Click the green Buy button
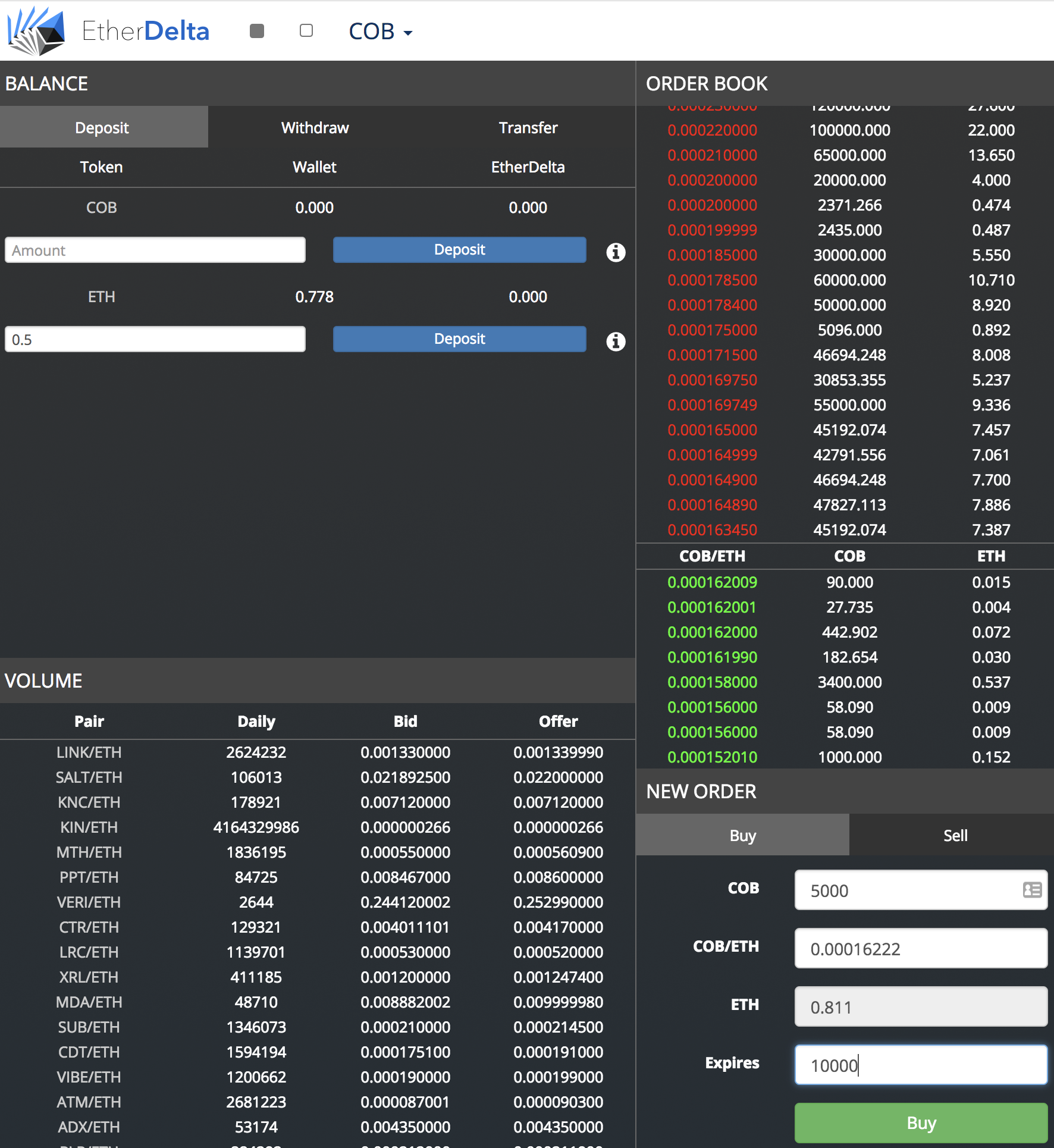1054x1148 pixels. [921, 1123]
